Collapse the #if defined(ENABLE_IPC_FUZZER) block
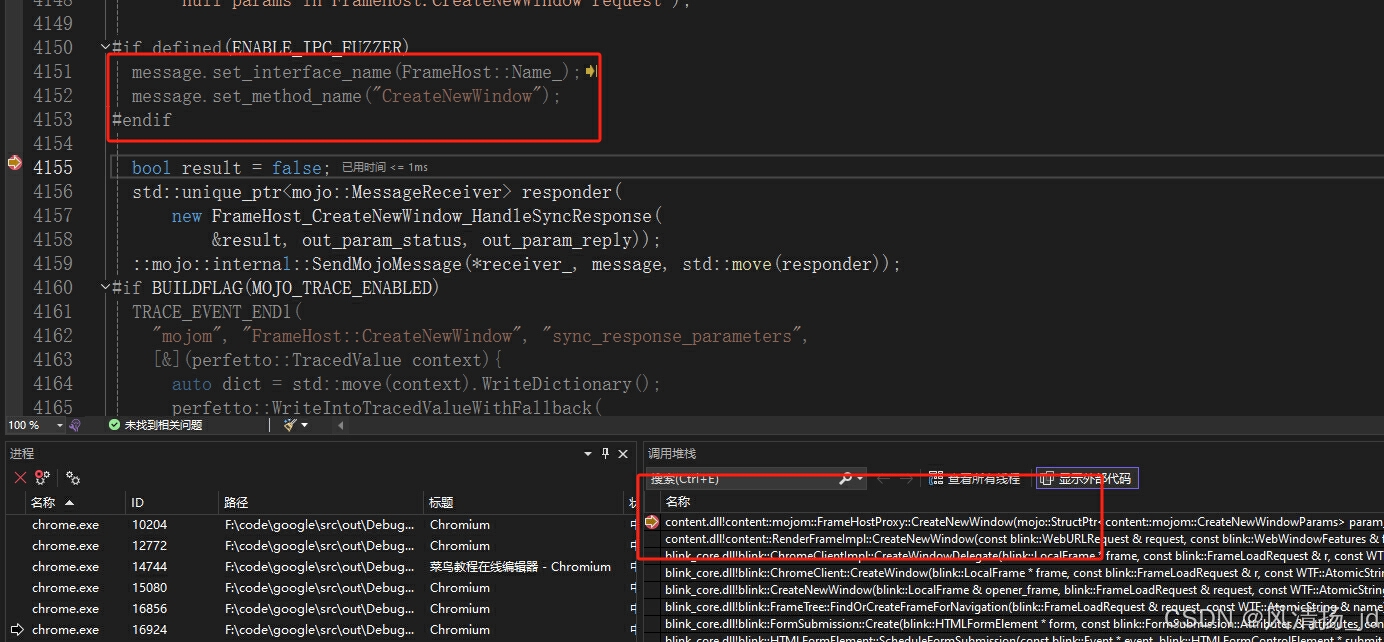The width and height of the screenshot is (1384, 642). click(105, 47)
